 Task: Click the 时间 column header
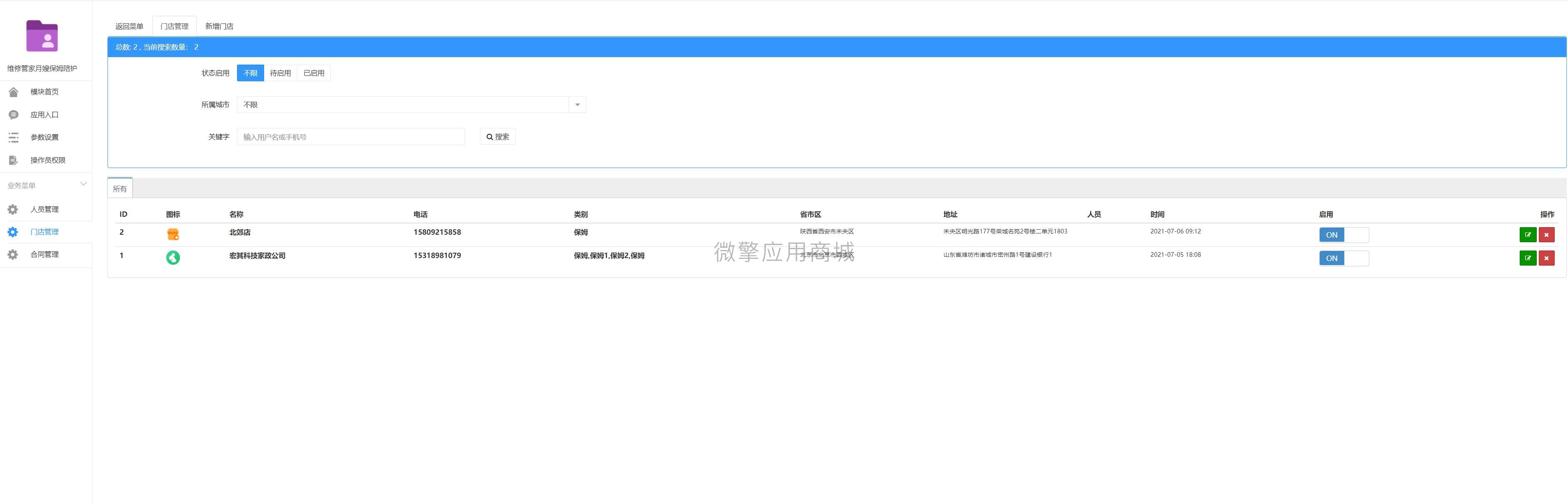[x=1157, y=215]
